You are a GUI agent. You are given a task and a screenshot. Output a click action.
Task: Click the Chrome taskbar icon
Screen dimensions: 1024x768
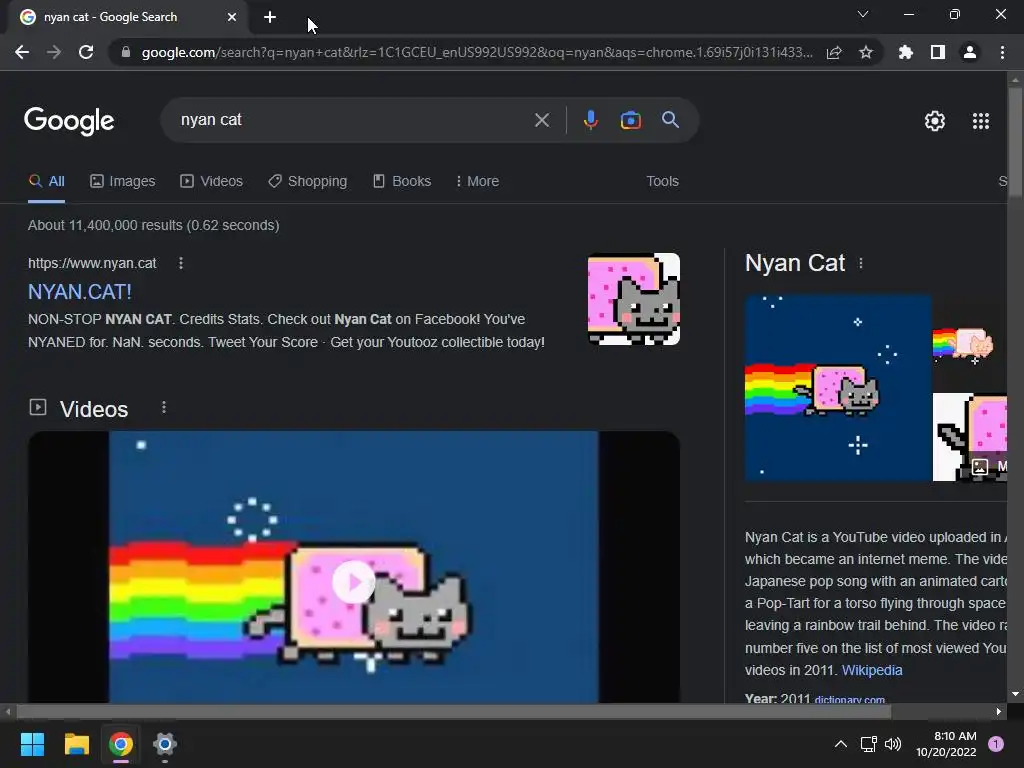click(x=121, y=744)
